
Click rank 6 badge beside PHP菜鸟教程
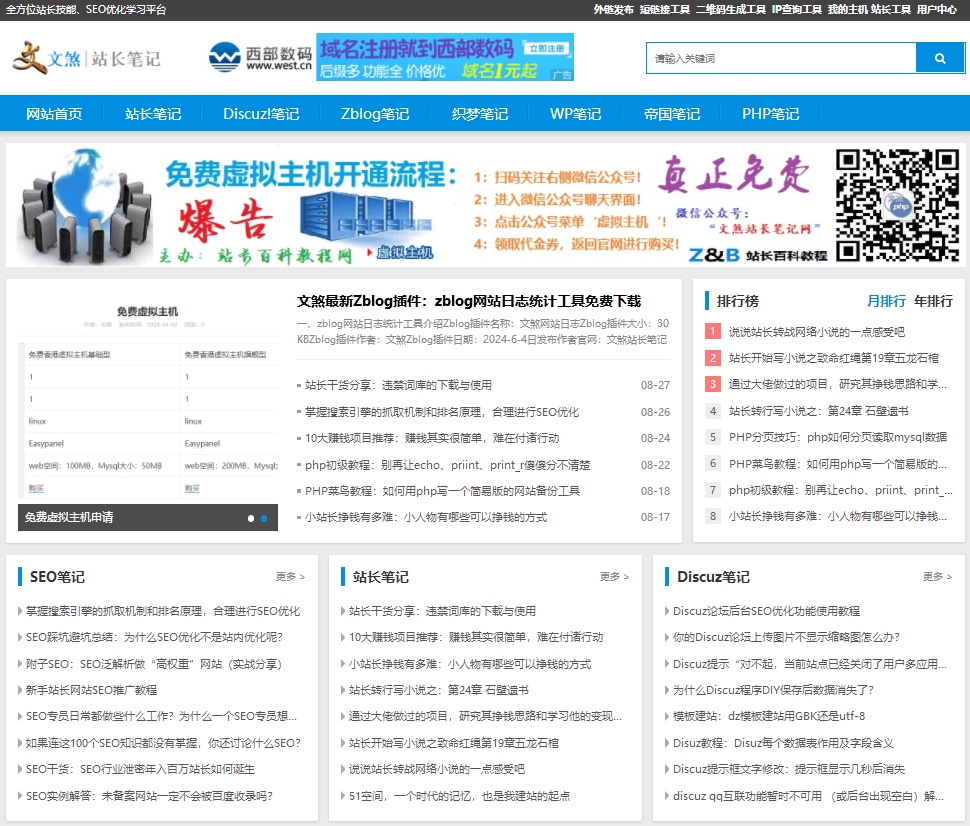(x=713, y=463)
